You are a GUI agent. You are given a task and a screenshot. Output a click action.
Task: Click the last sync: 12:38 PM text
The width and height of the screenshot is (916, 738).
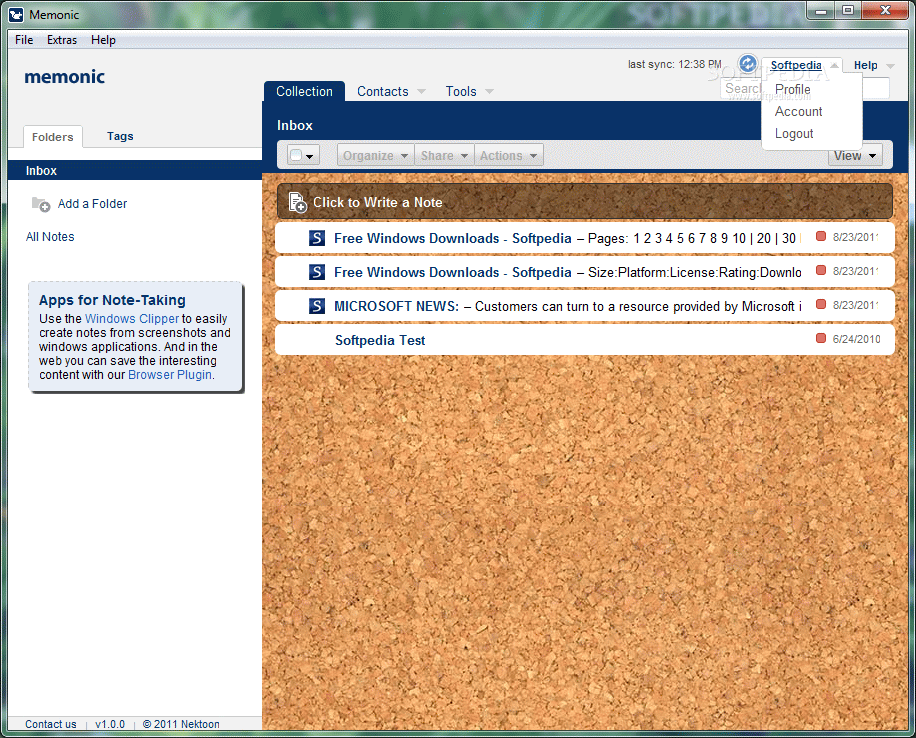pyautogui.click(x=675, y=64)
